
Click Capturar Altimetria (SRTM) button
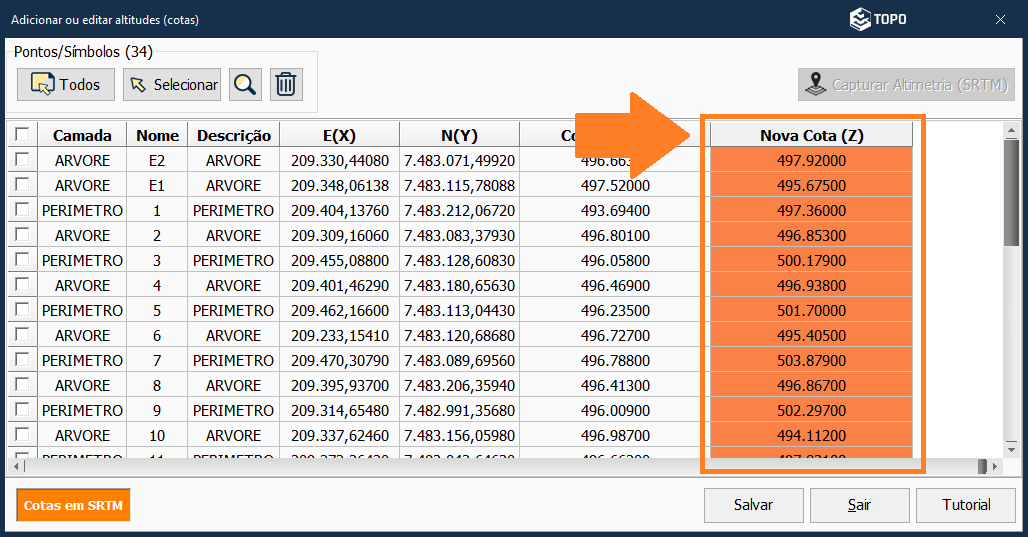click(x=906, y=85)
